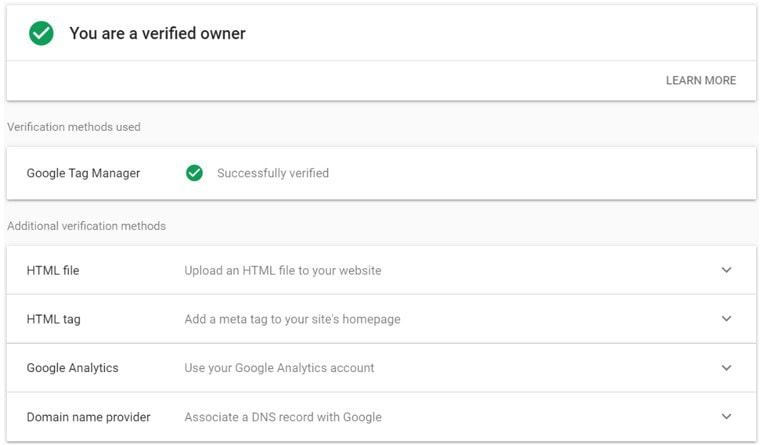Viewport: 760px width, 445px height.
Task: Expand the HTML tag chevron
Action: pyautogui.click(x=726, y=319)
